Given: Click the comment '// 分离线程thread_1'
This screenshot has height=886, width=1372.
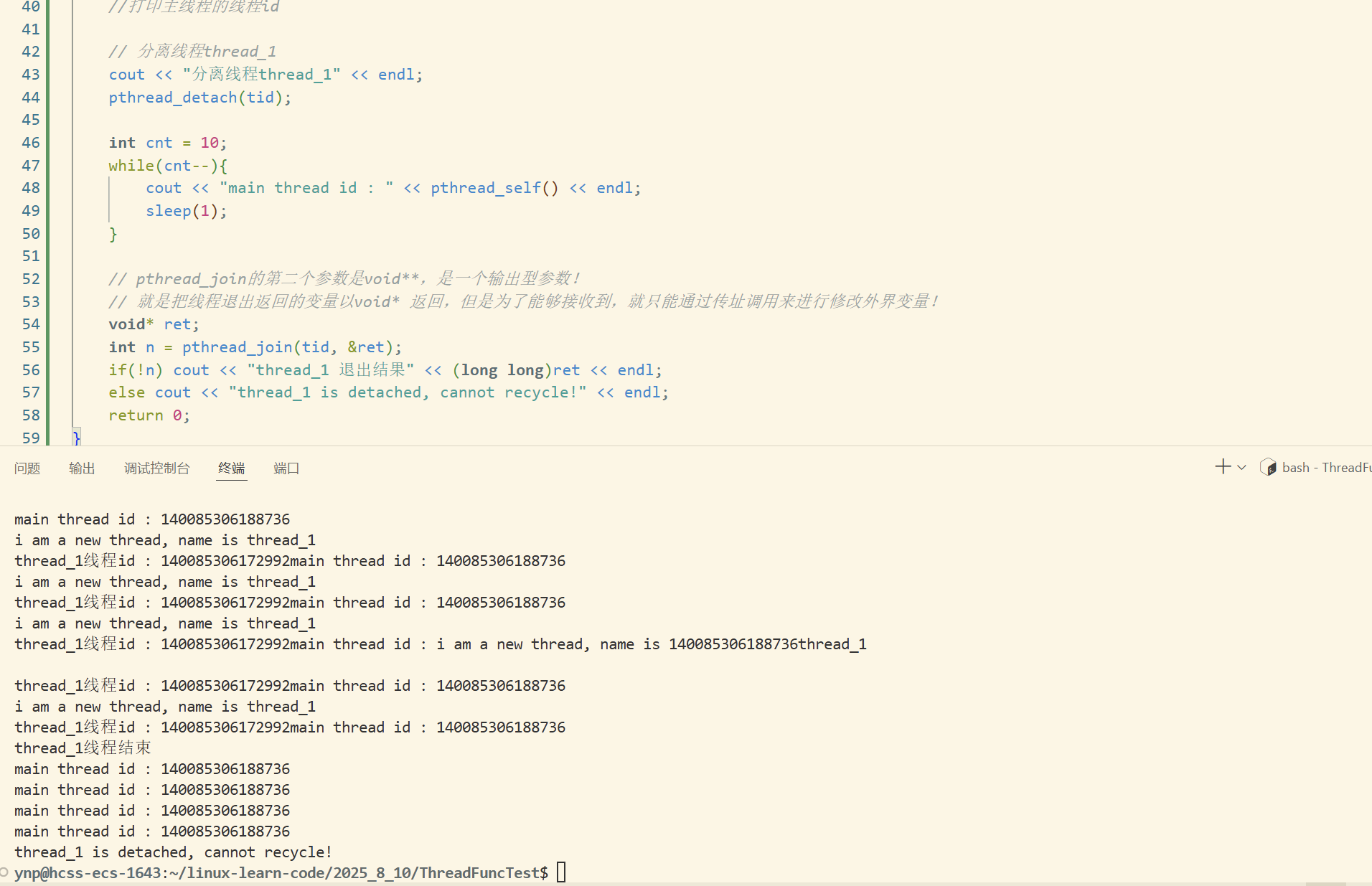Looking at the screenshot, I should (192, 52).
